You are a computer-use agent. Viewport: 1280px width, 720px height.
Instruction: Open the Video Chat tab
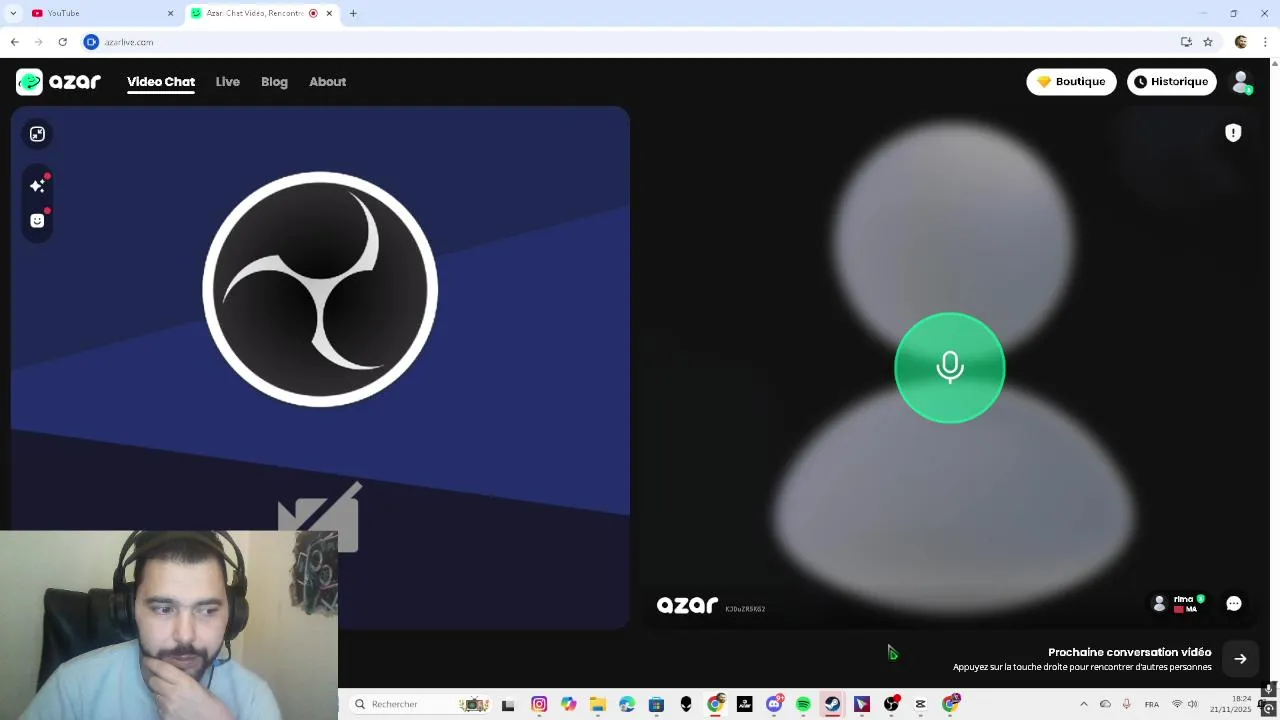(x=161, y=82)
